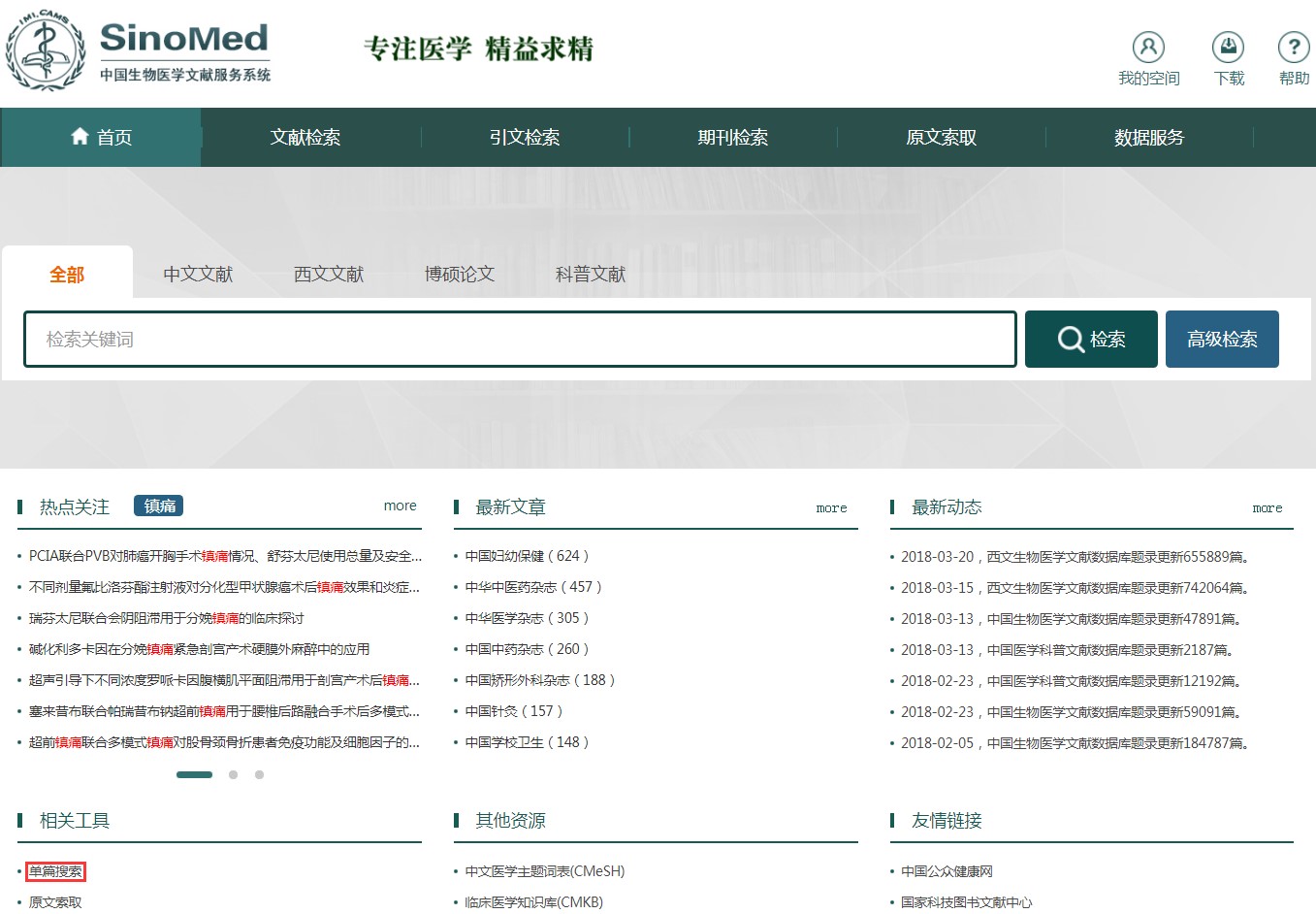Screen dimensions: 1316x914
Task: Select the 科普文献 search tab
Action: (591, 275)
